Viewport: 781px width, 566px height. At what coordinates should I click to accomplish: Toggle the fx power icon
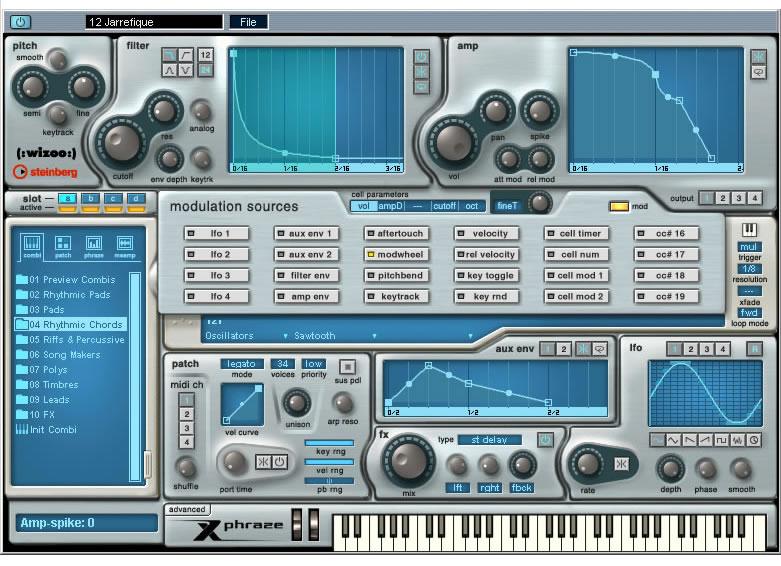coord(545,439)
